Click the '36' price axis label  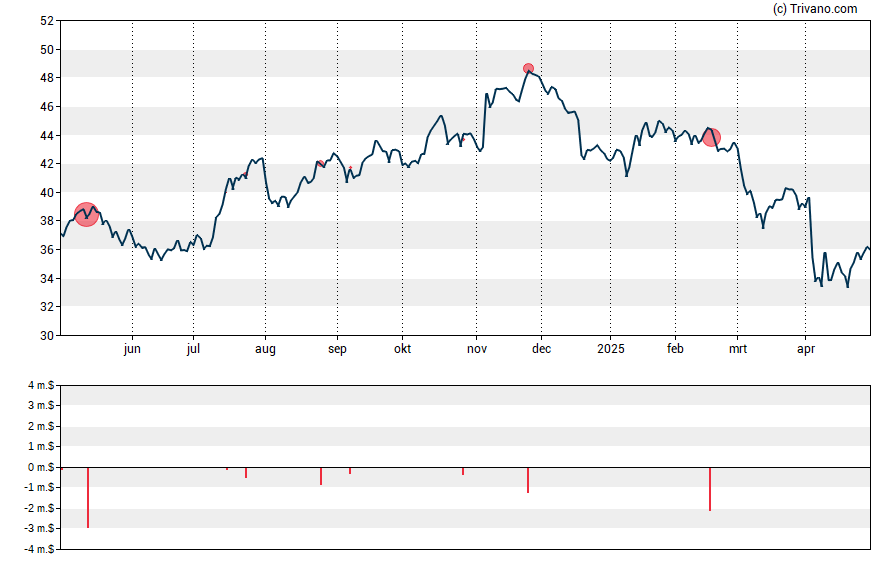pyautogui.click(x=47, y=250)
